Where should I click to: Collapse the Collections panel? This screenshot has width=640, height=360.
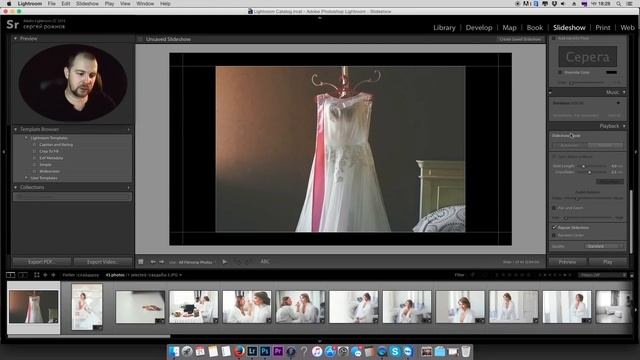(x=16, y=187)
